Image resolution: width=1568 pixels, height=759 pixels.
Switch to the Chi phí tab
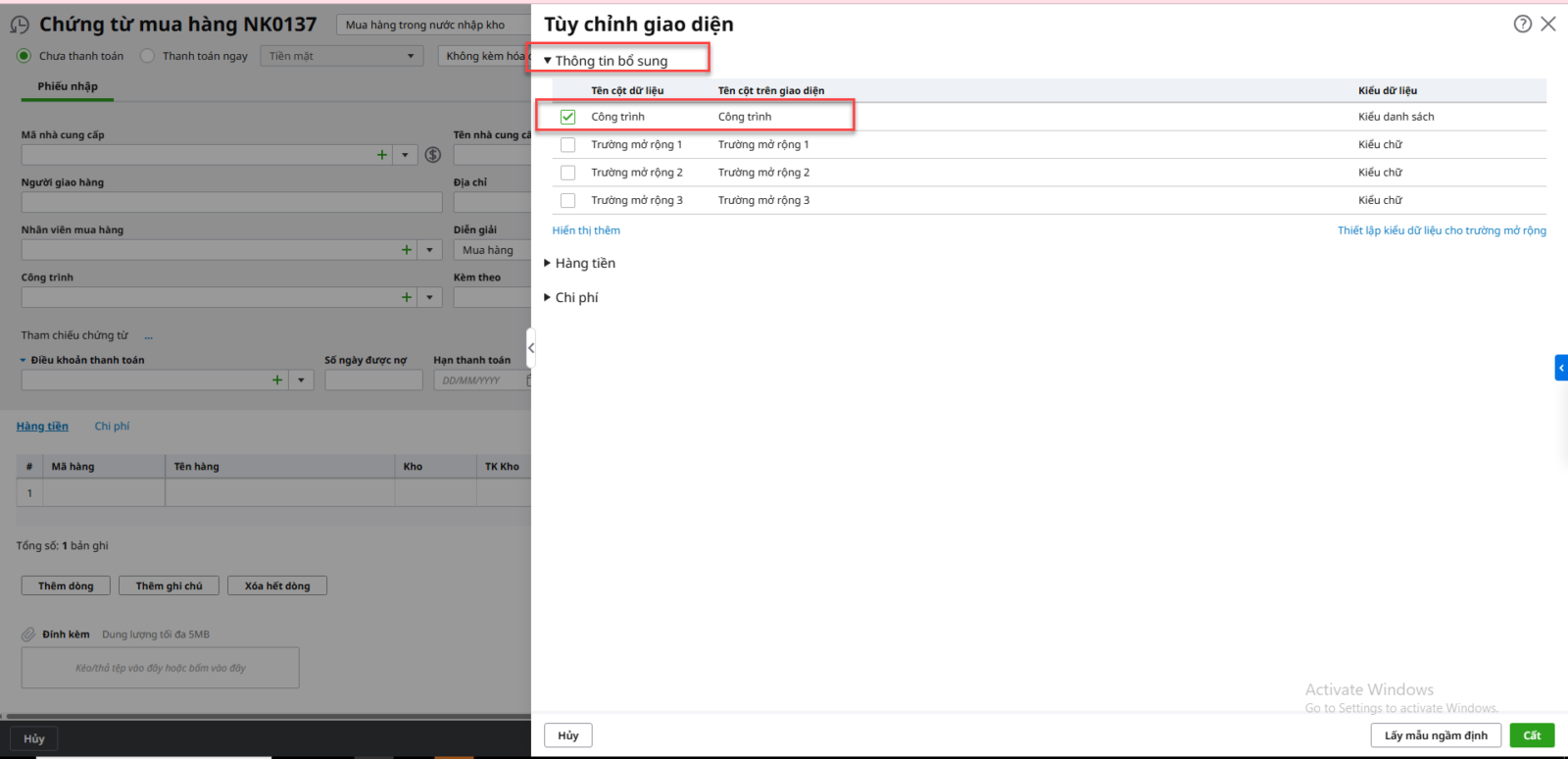(x=112, y=427)
